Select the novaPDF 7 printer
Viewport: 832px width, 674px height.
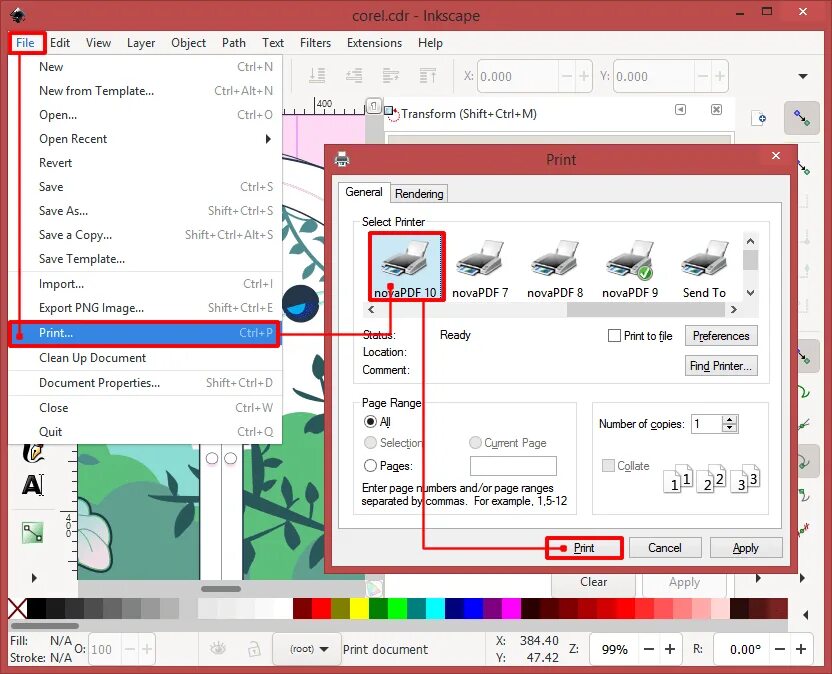(x=480, y=267)
